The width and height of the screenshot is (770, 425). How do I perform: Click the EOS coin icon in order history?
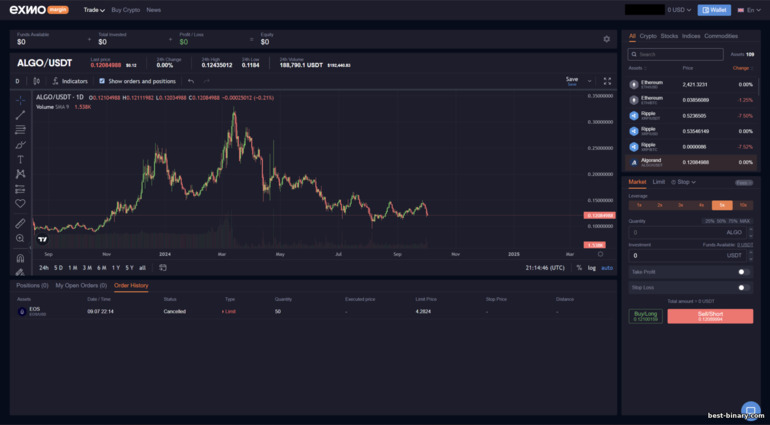(x=22, y=312)
